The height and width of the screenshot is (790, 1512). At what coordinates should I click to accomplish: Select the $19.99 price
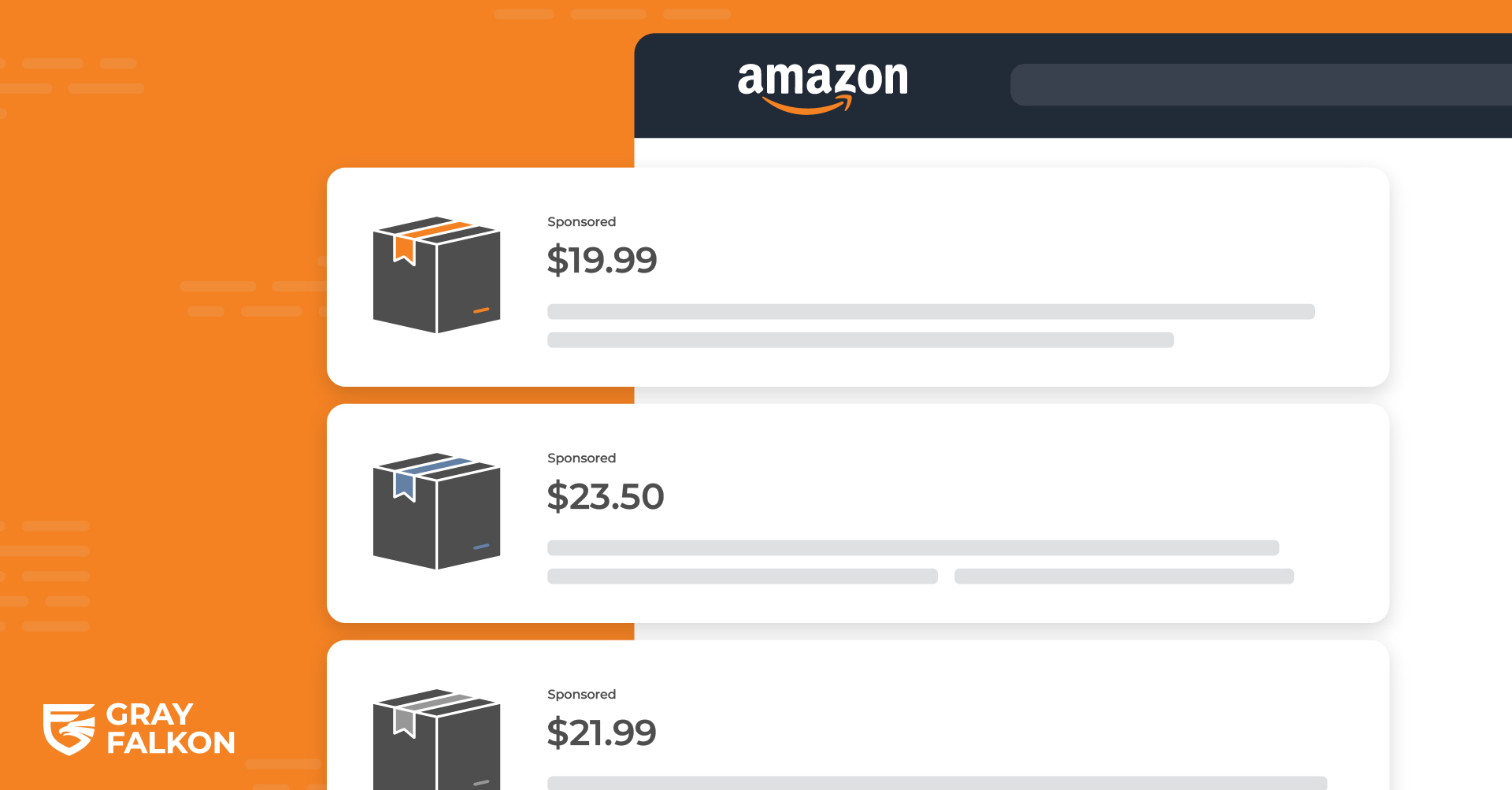point(602,260)
